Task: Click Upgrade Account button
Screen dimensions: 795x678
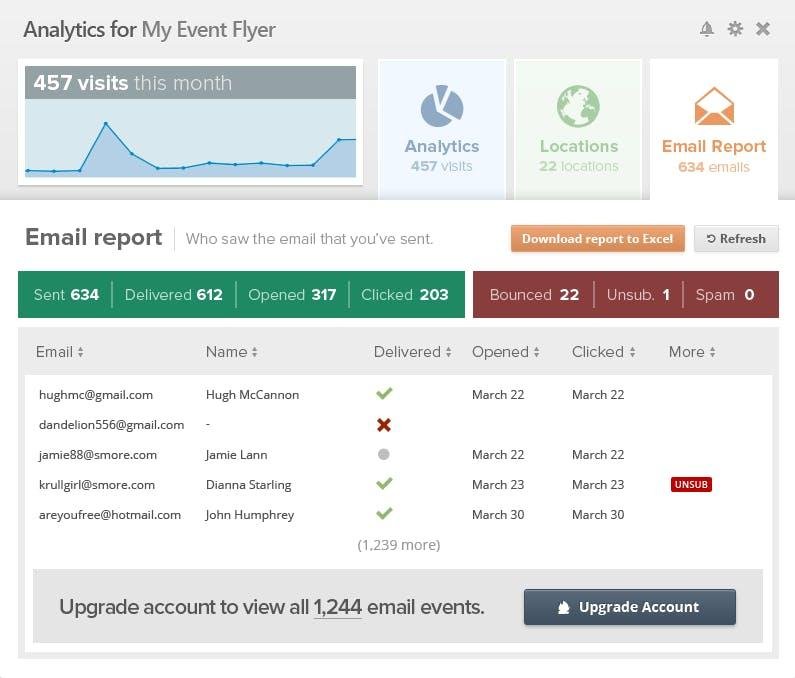Action: [x=630, y=607]
